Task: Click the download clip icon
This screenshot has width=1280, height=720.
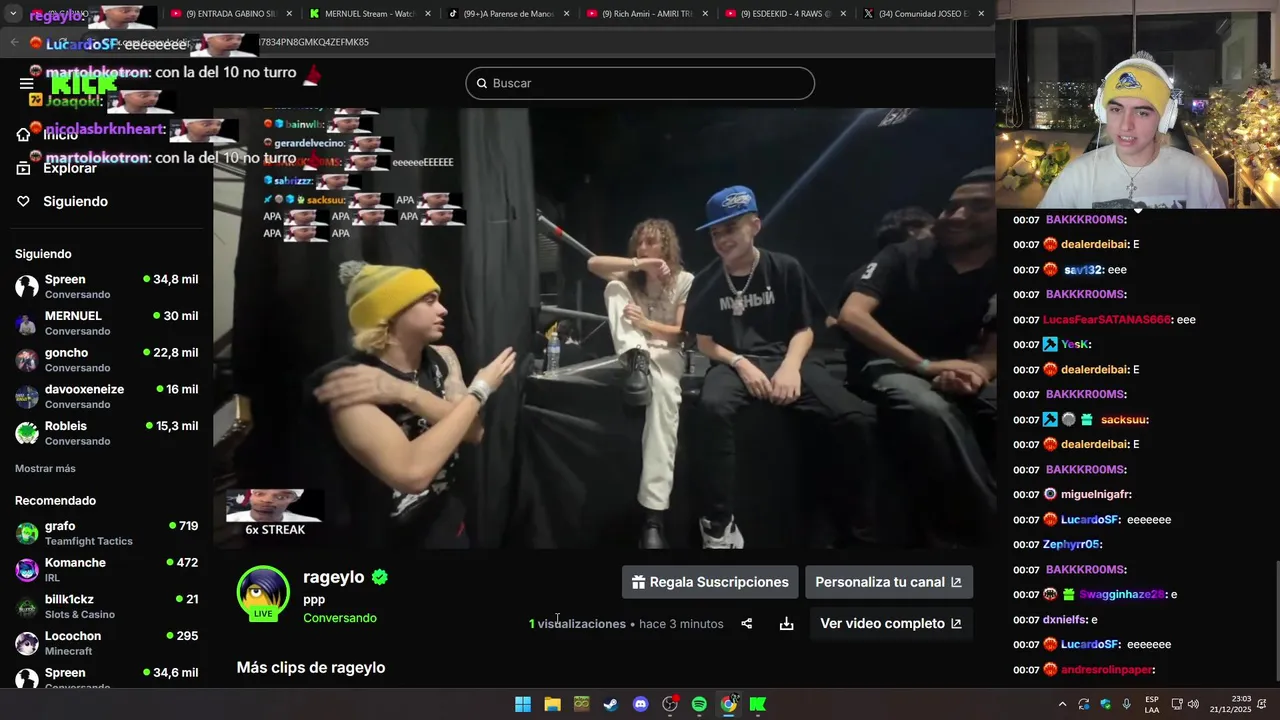Action: click(787, 624)
